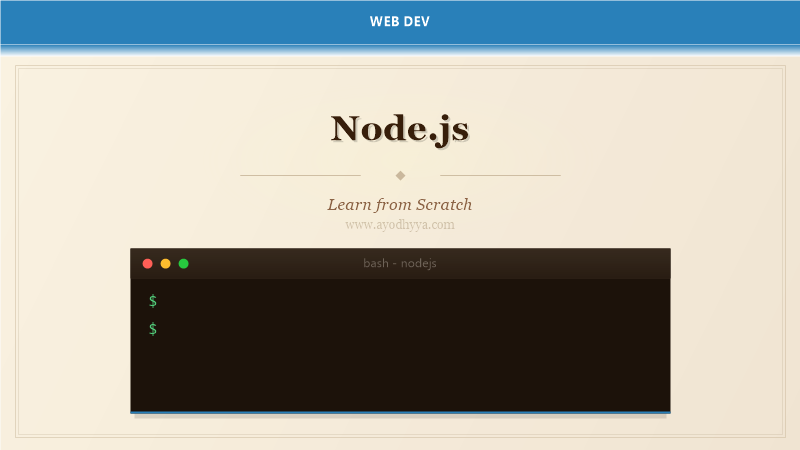Select the Learn from Scratch subtitle
This screenshot has width=800, height=450.
(x=399, y=205)
